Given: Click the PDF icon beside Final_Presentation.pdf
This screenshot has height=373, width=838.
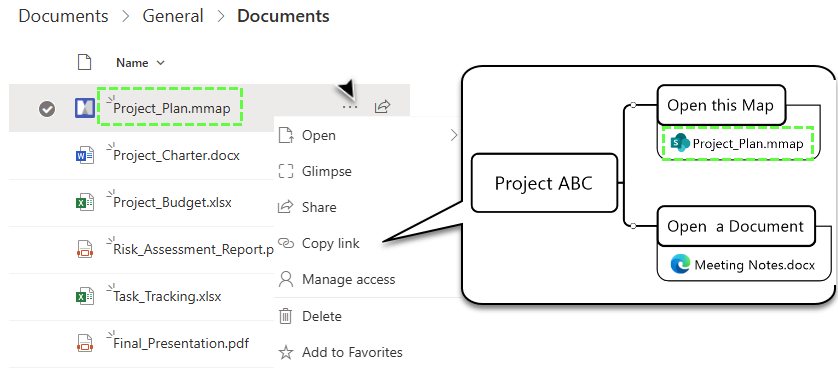Looking at the screenshot, I should (x=85, y=343).
